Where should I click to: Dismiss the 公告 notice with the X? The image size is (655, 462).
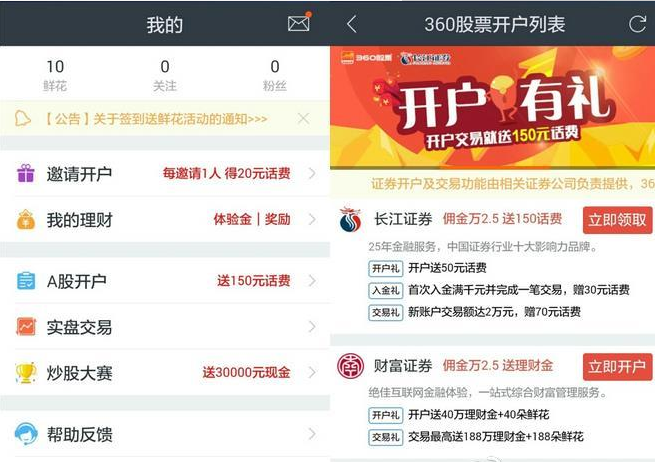coord(304,119)
